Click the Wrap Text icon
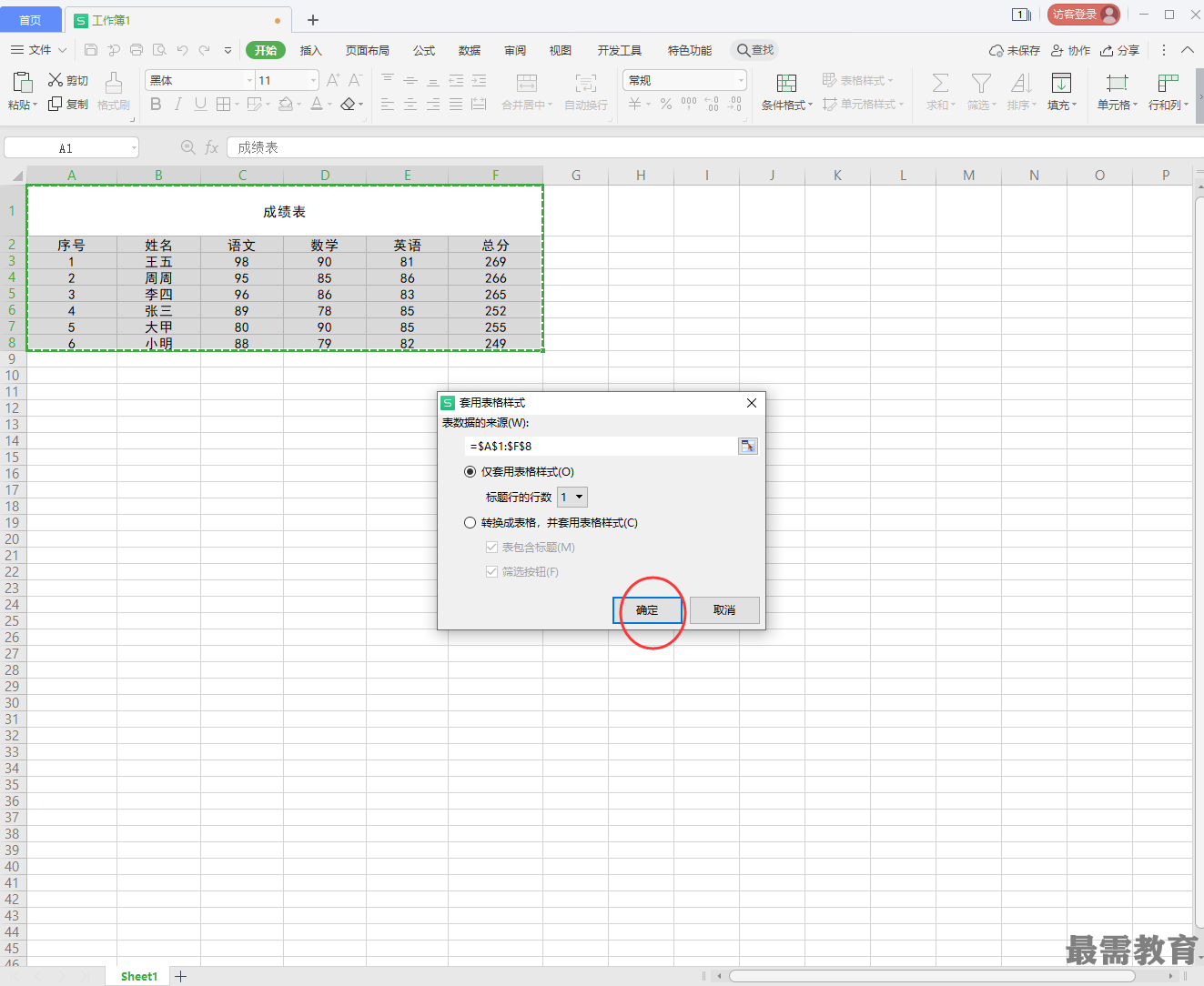The width and height of the screenshot is (1204, 986). coord(586,84)
